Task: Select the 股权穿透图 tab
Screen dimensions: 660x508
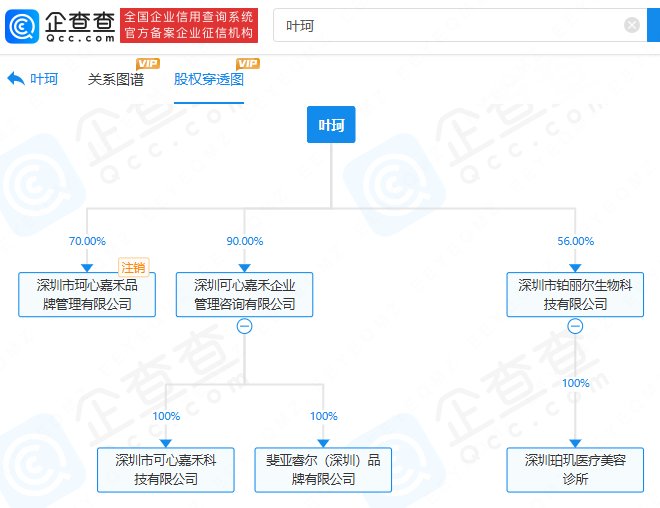Action: coord(209,79)
